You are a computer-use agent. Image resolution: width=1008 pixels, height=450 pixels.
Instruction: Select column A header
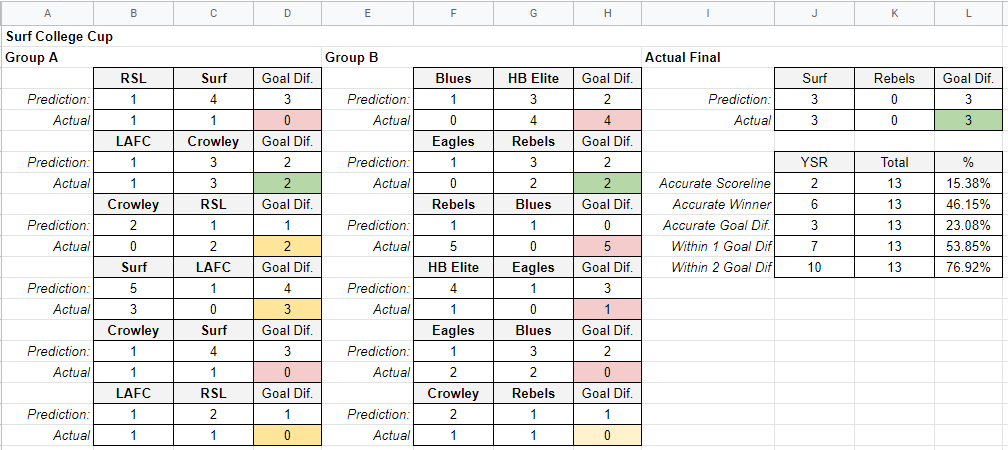coord(49,14)
